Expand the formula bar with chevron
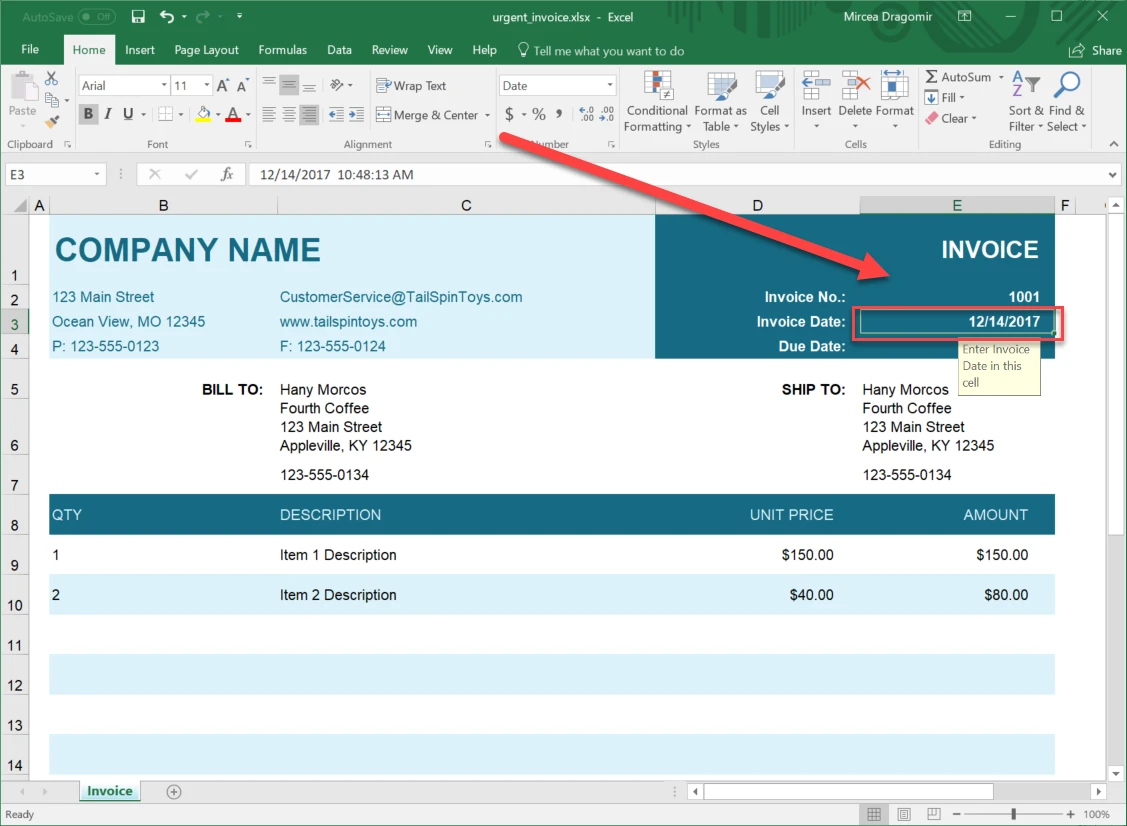This screenshot has height=826, width=1127. [x=1112, y=175]
